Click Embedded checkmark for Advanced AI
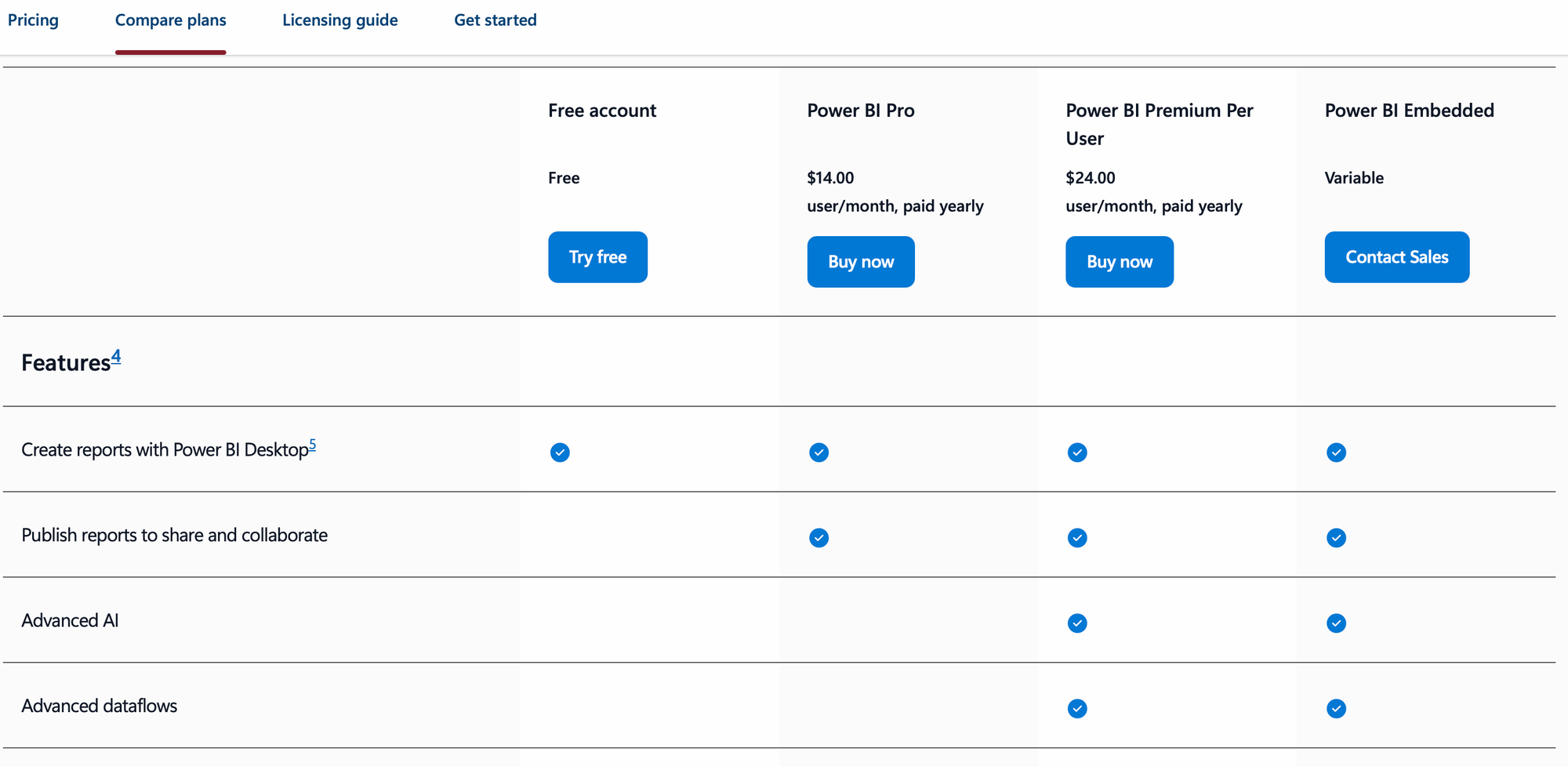Viewport: 1568px width, 767px height. (x=1336, y=623)
